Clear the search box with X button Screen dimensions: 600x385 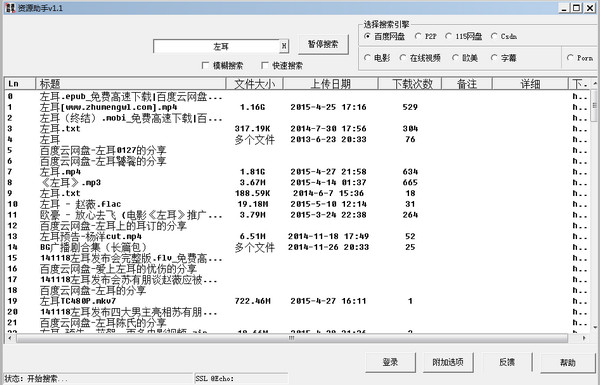click(x=284, y=46)
